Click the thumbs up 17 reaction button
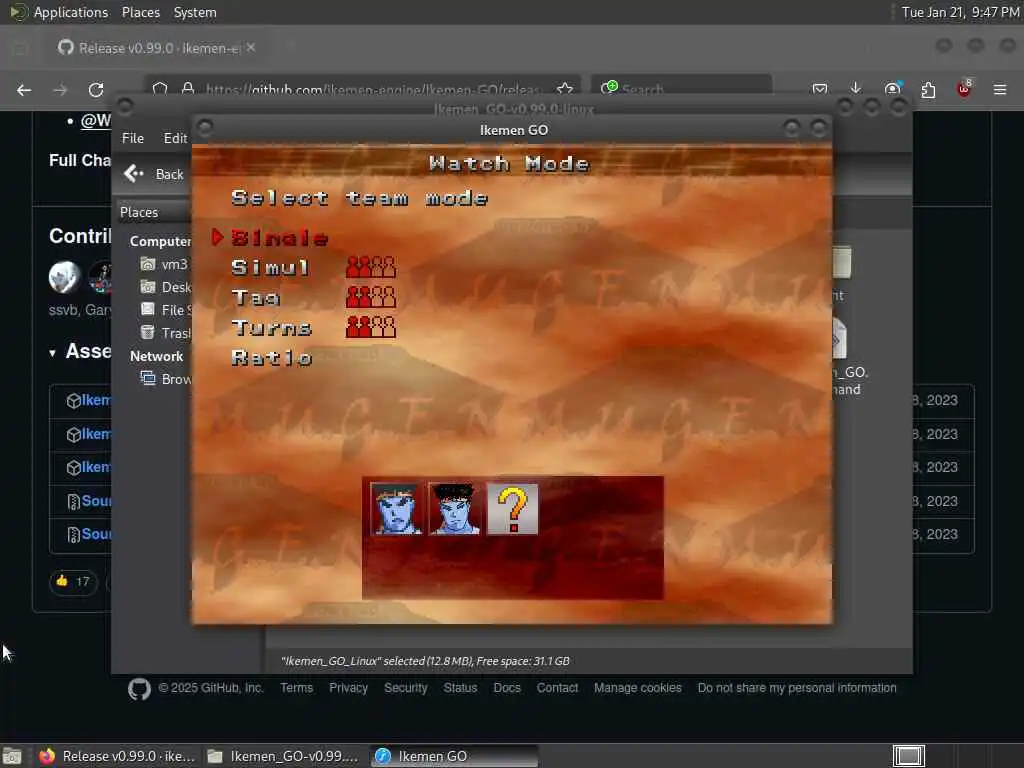The image size is (1024, 768). (73, 581)
